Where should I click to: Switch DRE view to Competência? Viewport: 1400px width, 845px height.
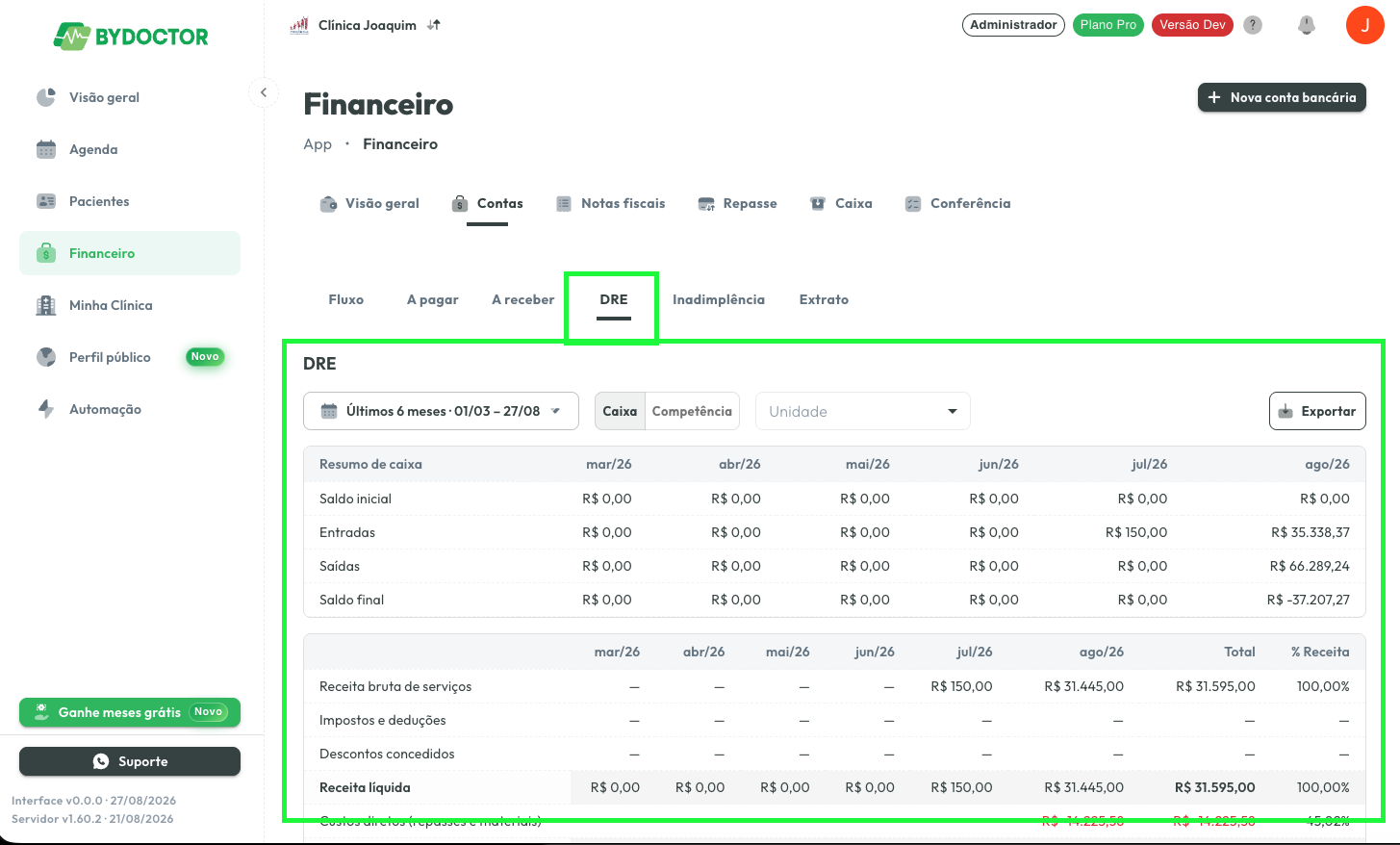pos(692,411)
